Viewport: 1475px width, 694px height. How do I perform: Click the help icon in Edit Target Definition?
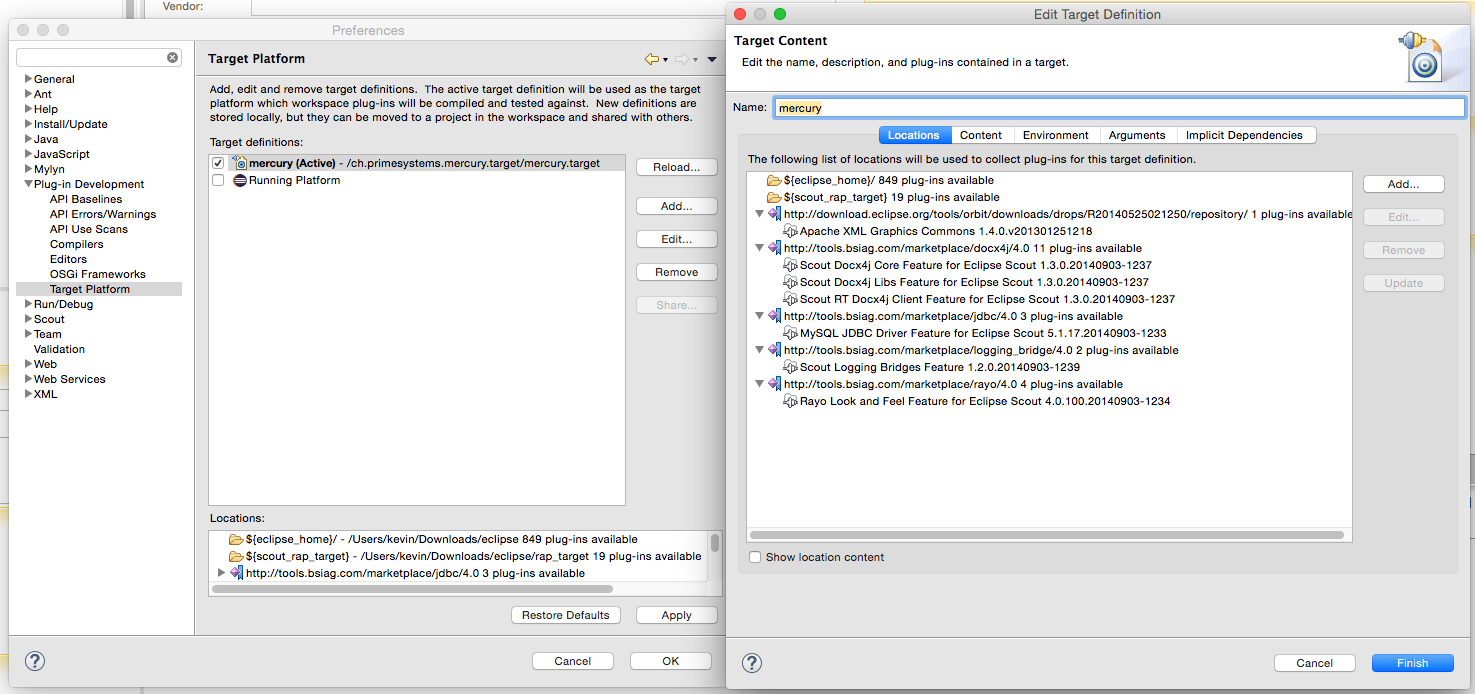click(752, 663)
